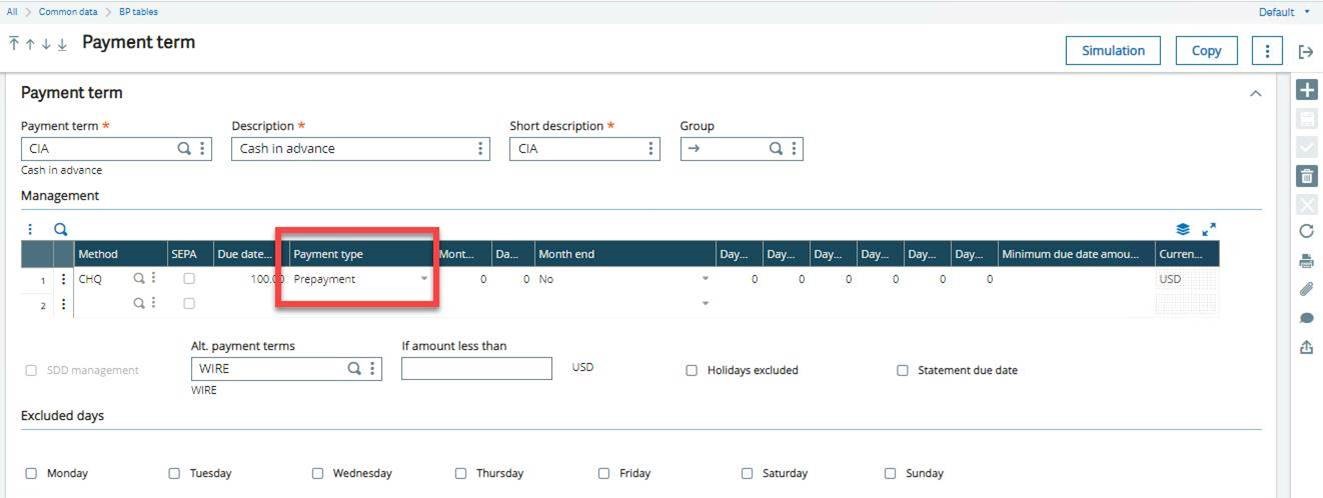Tick the Monday excluded day checkbox

point(31,473)
